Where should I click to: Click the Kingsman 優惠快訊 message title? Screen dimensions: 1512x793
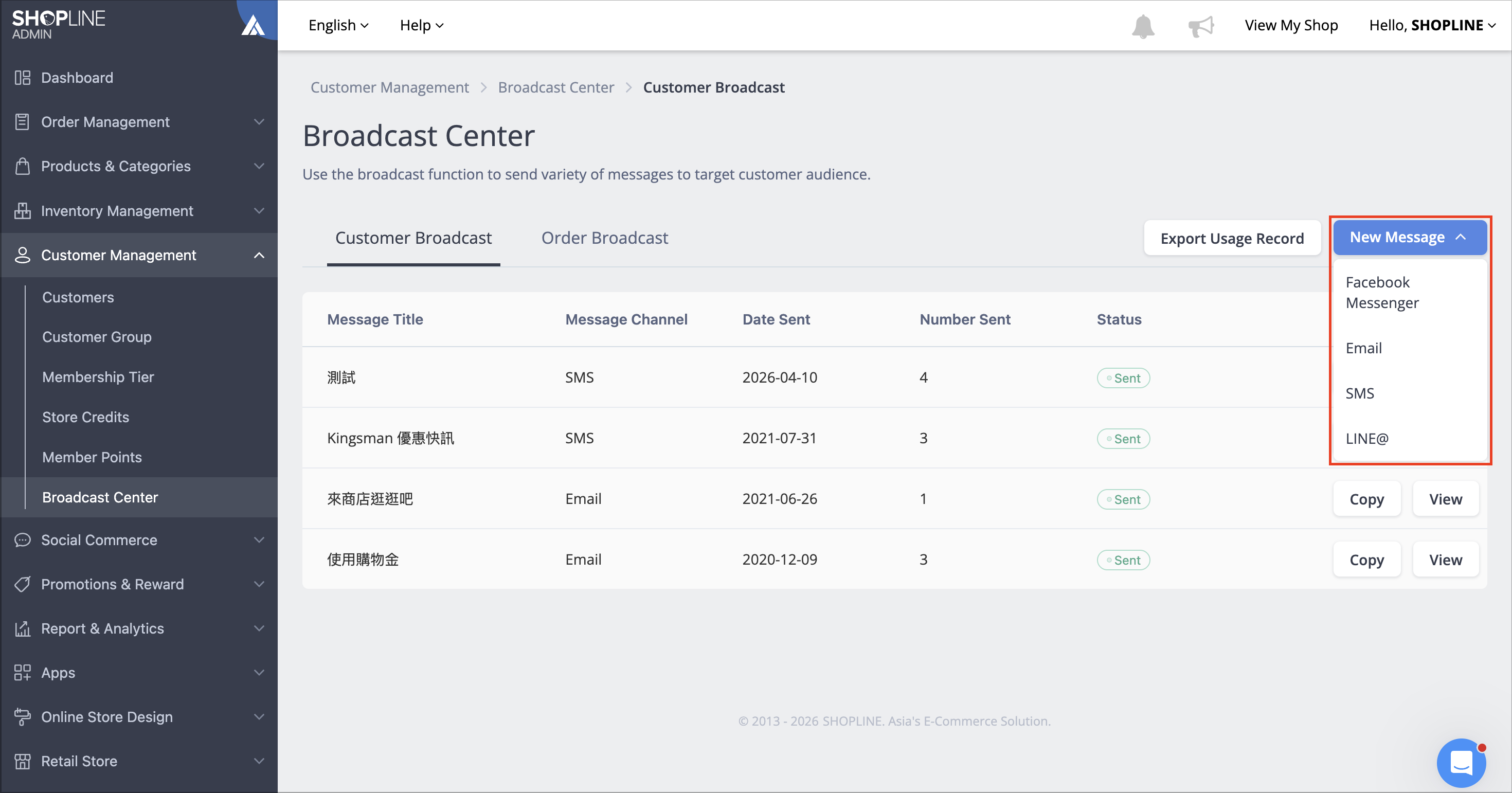pyautogui.click(x=391, y=438)
